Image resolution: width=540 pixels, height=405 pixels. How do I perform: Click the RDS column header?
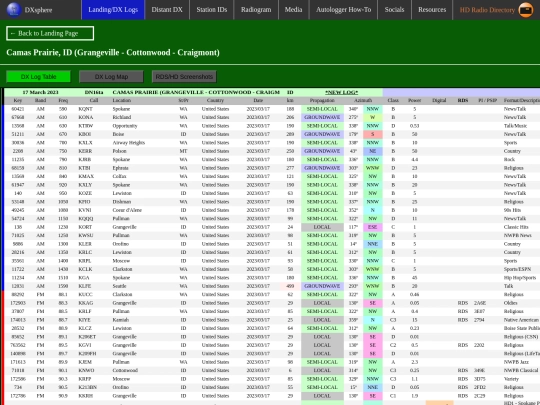pos(463,101)
